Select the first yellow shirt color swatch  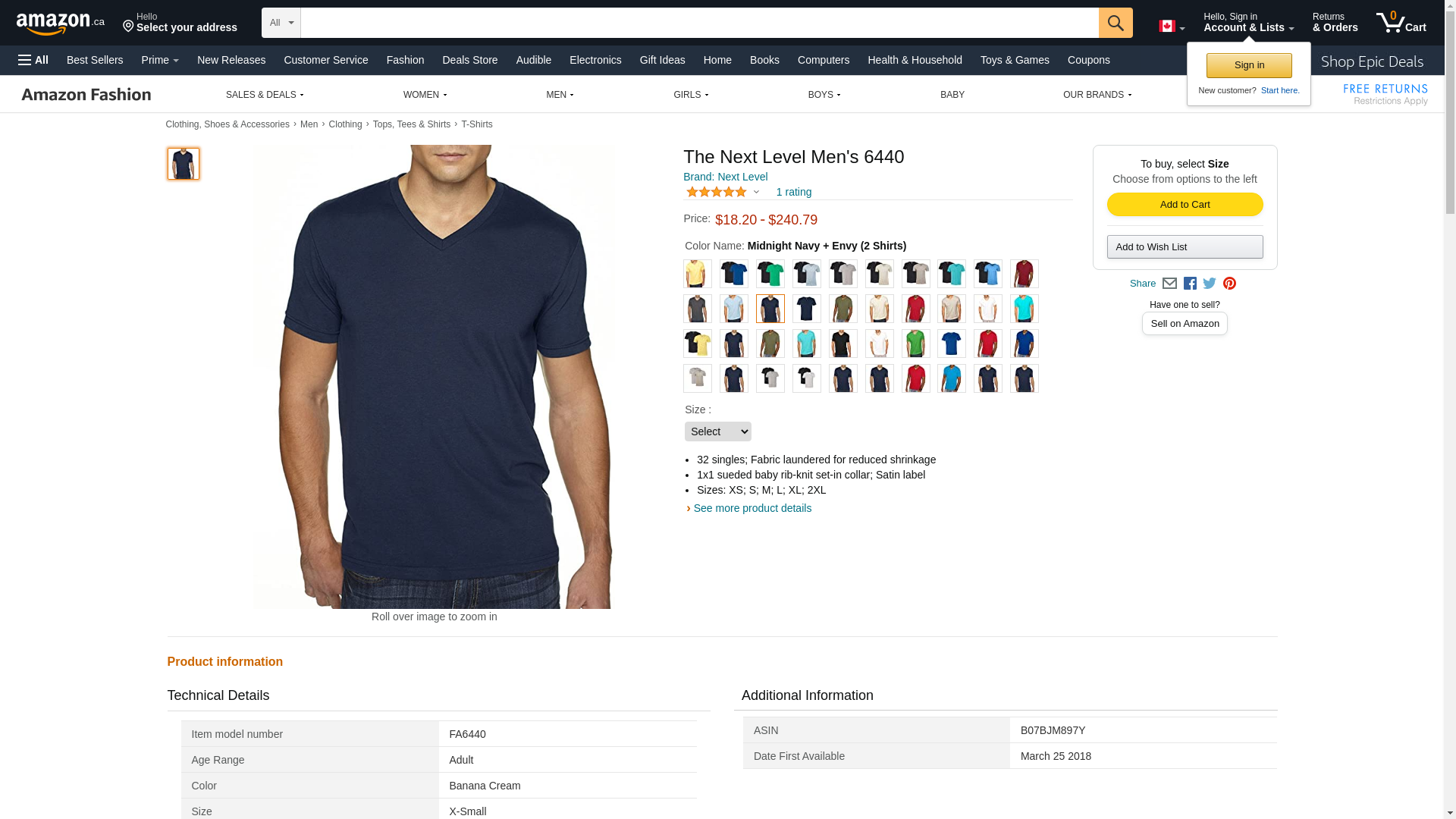698,274
